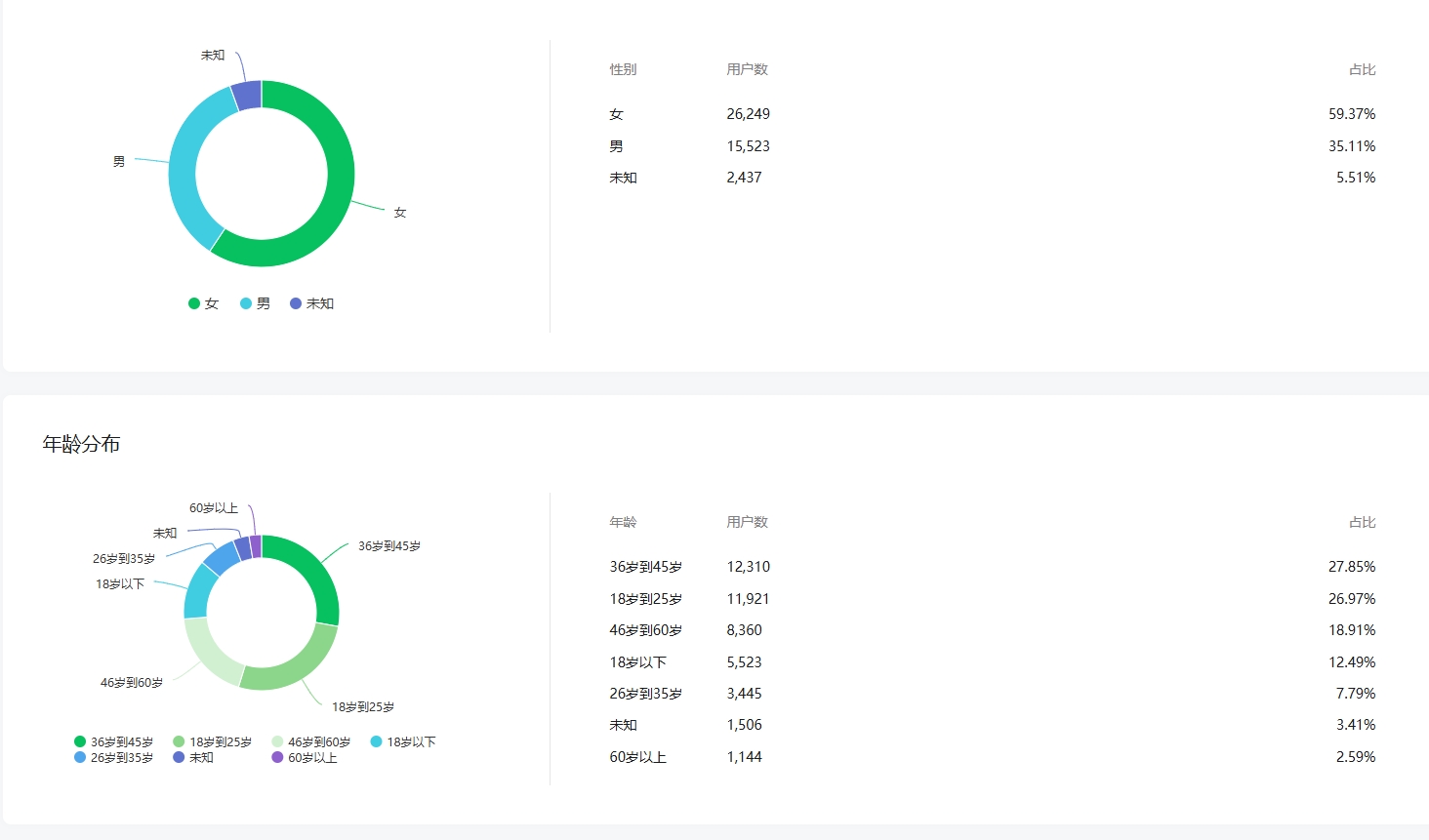
Task: Select the 27.85% value in age table
Action: [x=1351, y=567]
